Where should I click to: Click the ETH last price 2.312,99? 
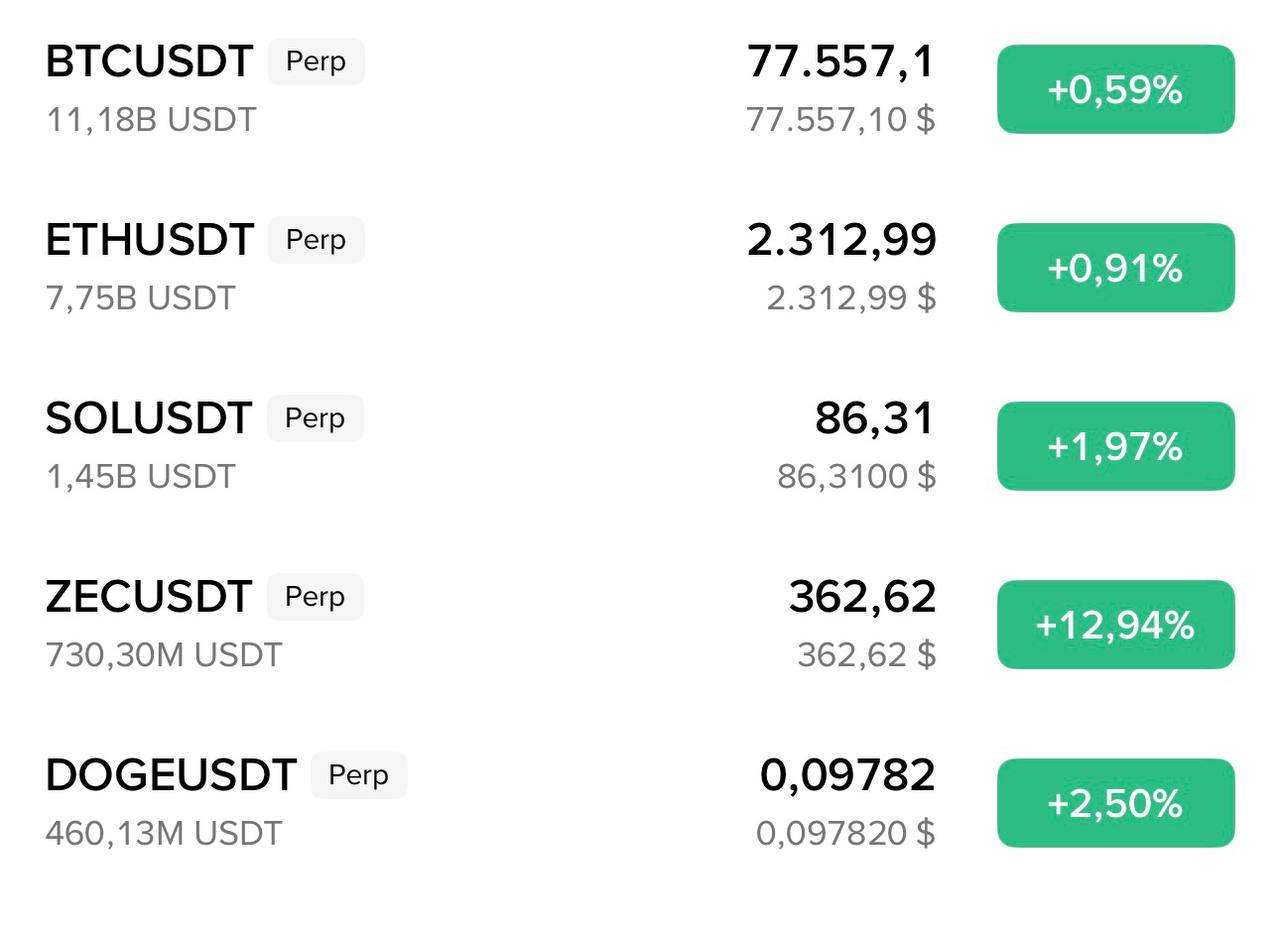[840, 240]
